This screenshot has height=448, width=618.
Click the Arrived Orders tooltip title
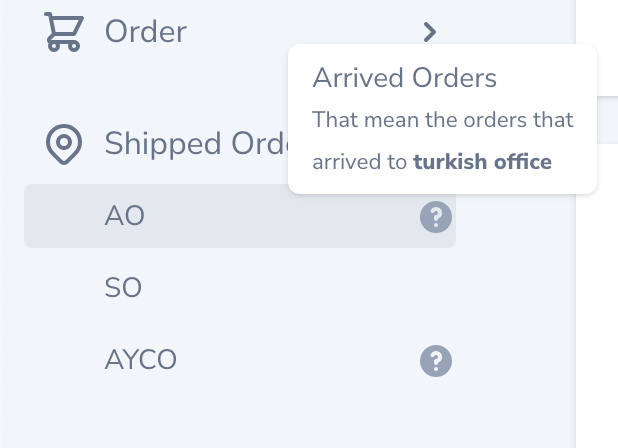click(405, 78)
